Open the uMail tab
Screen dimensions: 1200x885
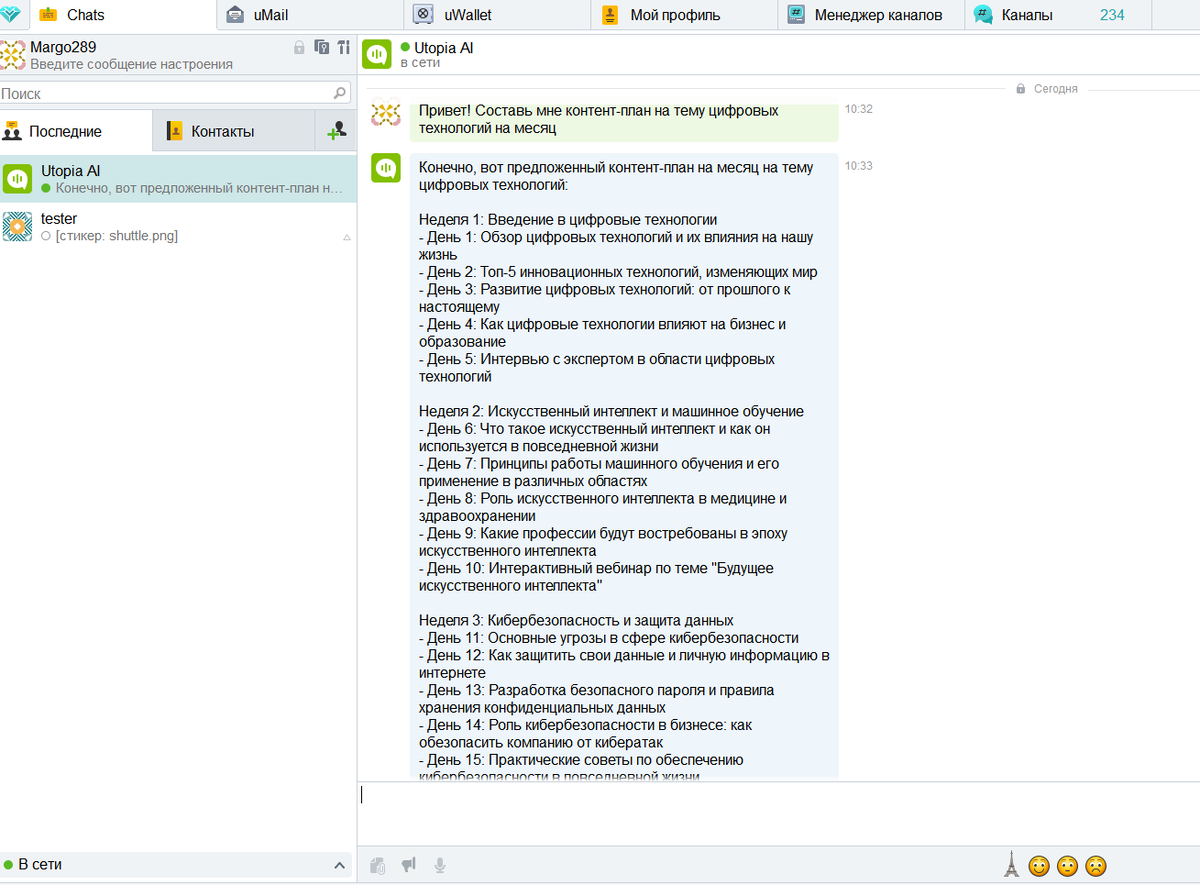[x=310, y=15]
